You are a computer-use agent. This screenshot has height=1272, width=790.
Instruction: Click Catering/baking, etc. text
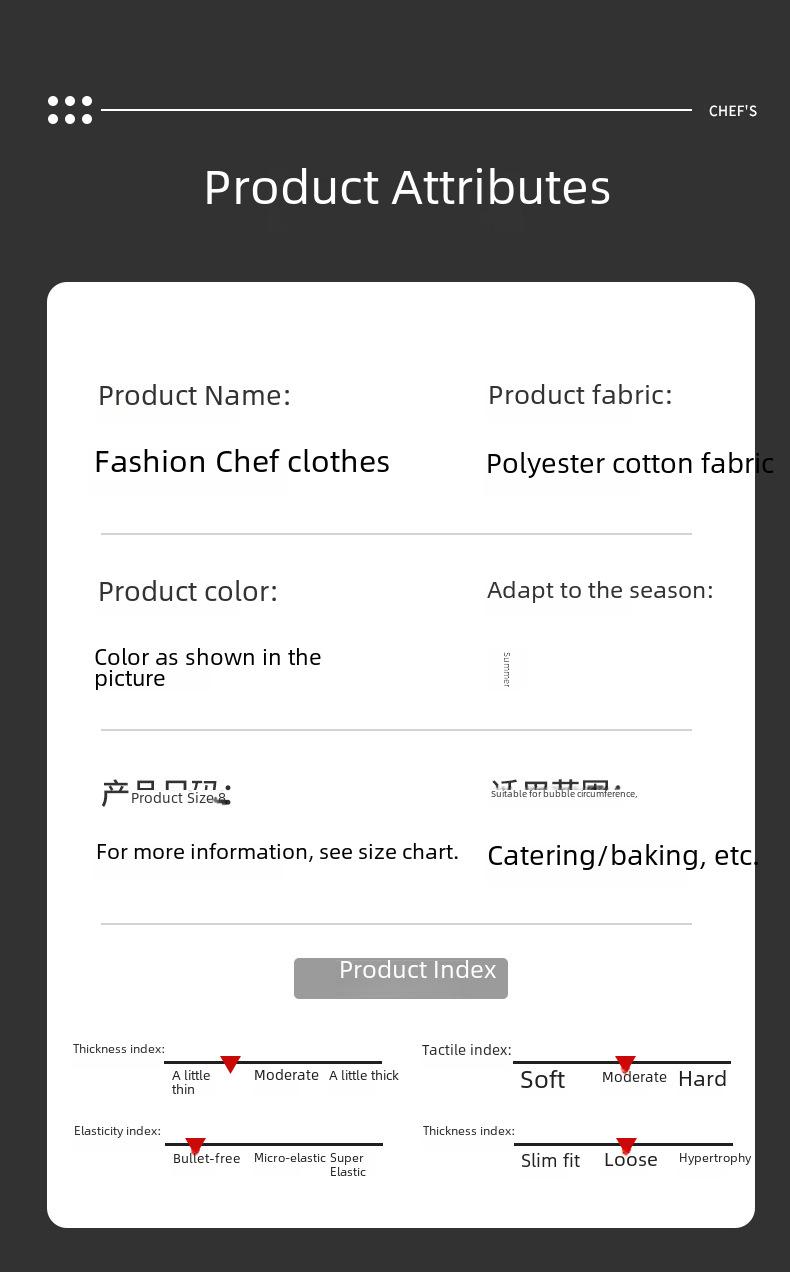pos(623,856)
